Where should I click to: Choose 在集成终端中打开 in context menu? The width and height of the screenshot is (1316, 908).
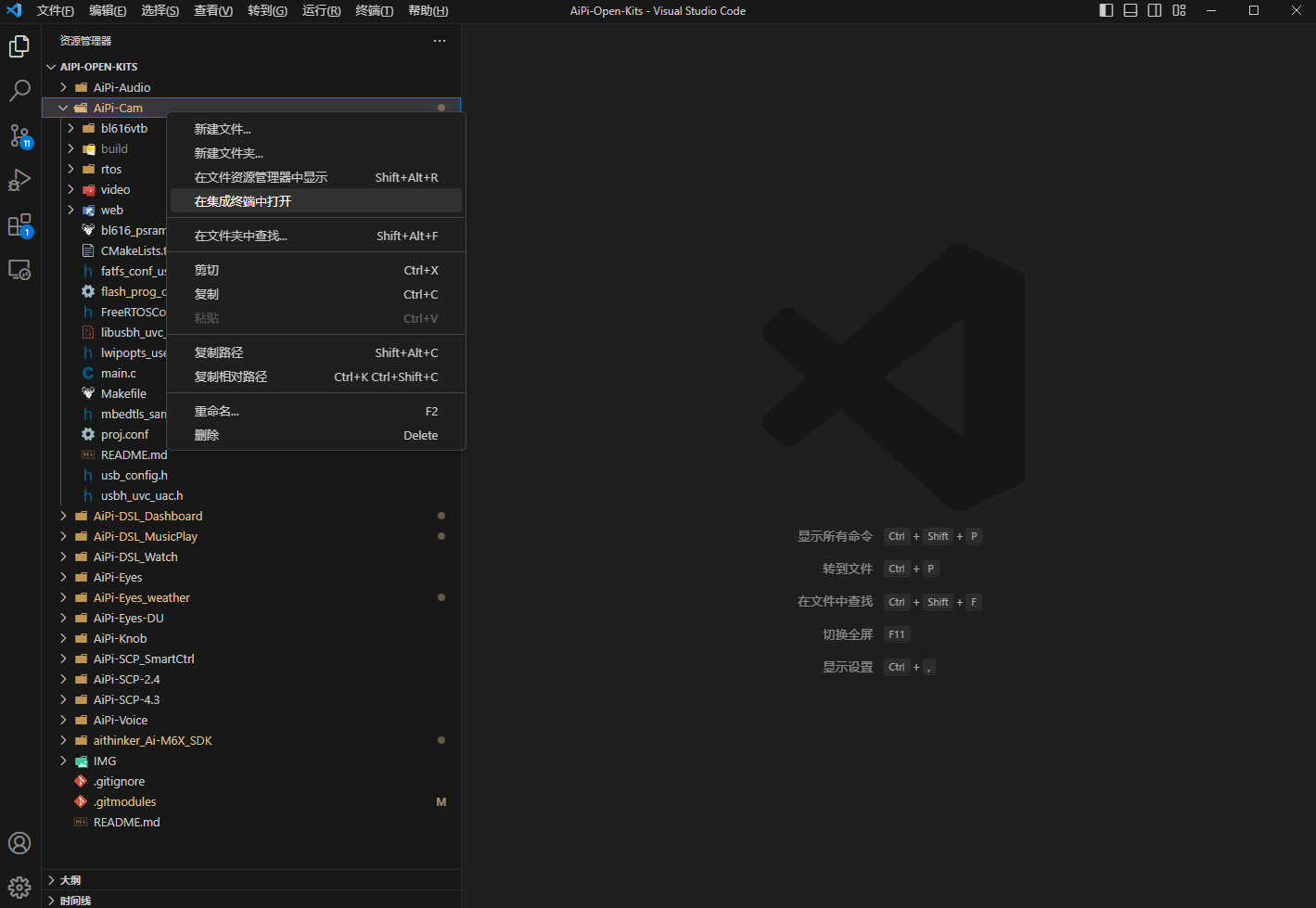tap(316, 201)
